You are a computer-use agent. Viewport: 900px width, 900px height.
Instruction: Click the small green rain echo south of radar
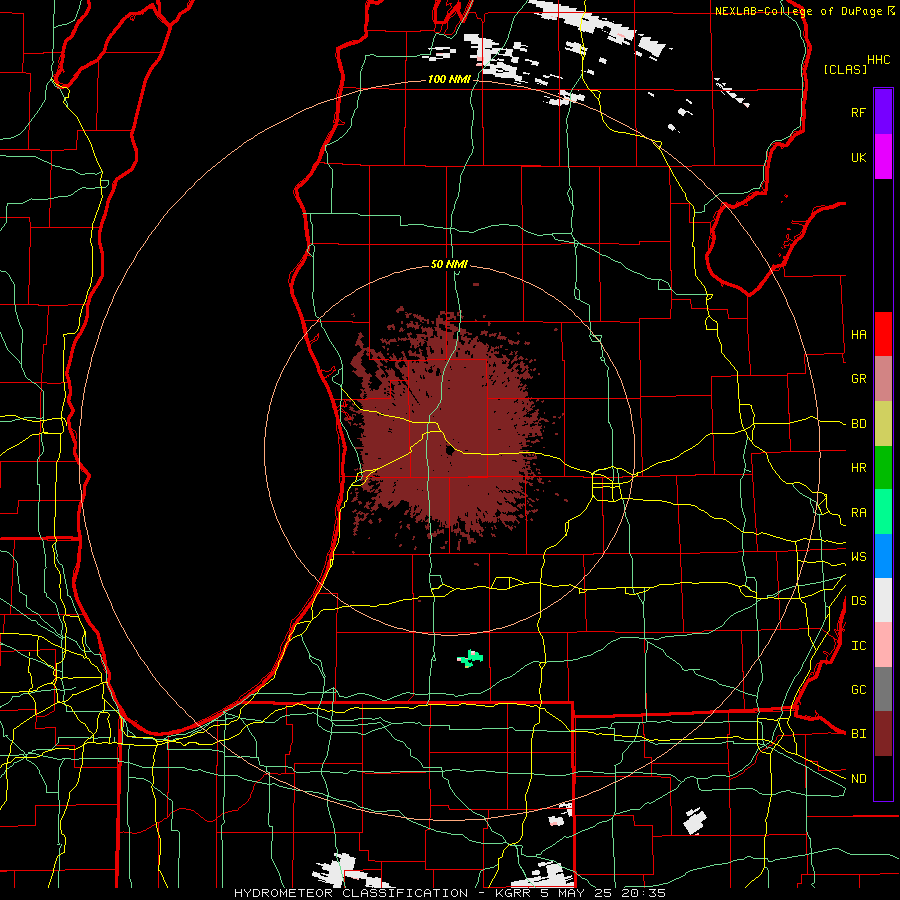pyautogui.click(x=470, y=658)
